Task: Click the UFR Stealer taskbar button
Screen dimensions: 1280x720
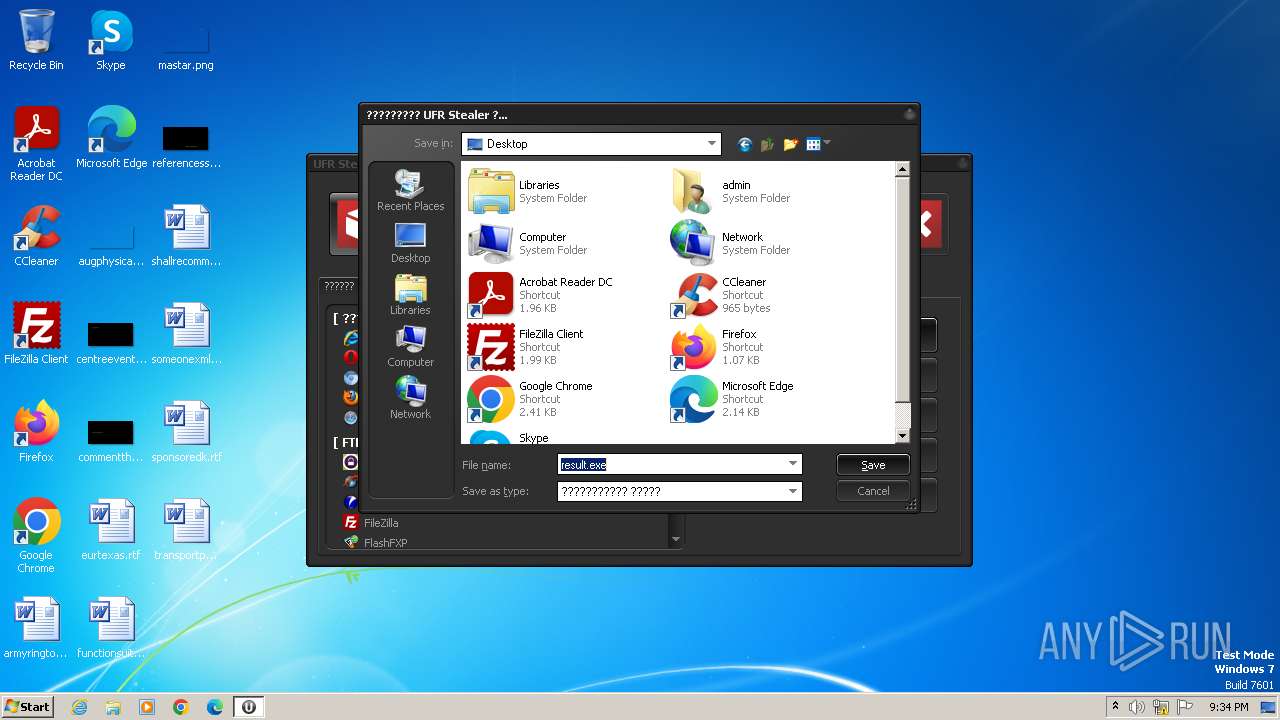Action: pyautogui.click(x=249, y=707)
